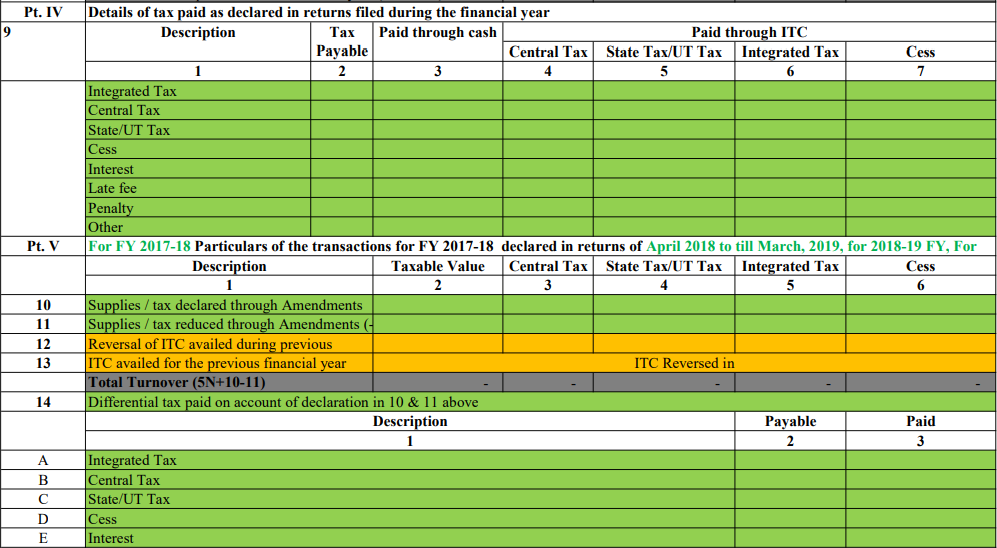Select the 'Paid through cash' column header

point(437,42)
